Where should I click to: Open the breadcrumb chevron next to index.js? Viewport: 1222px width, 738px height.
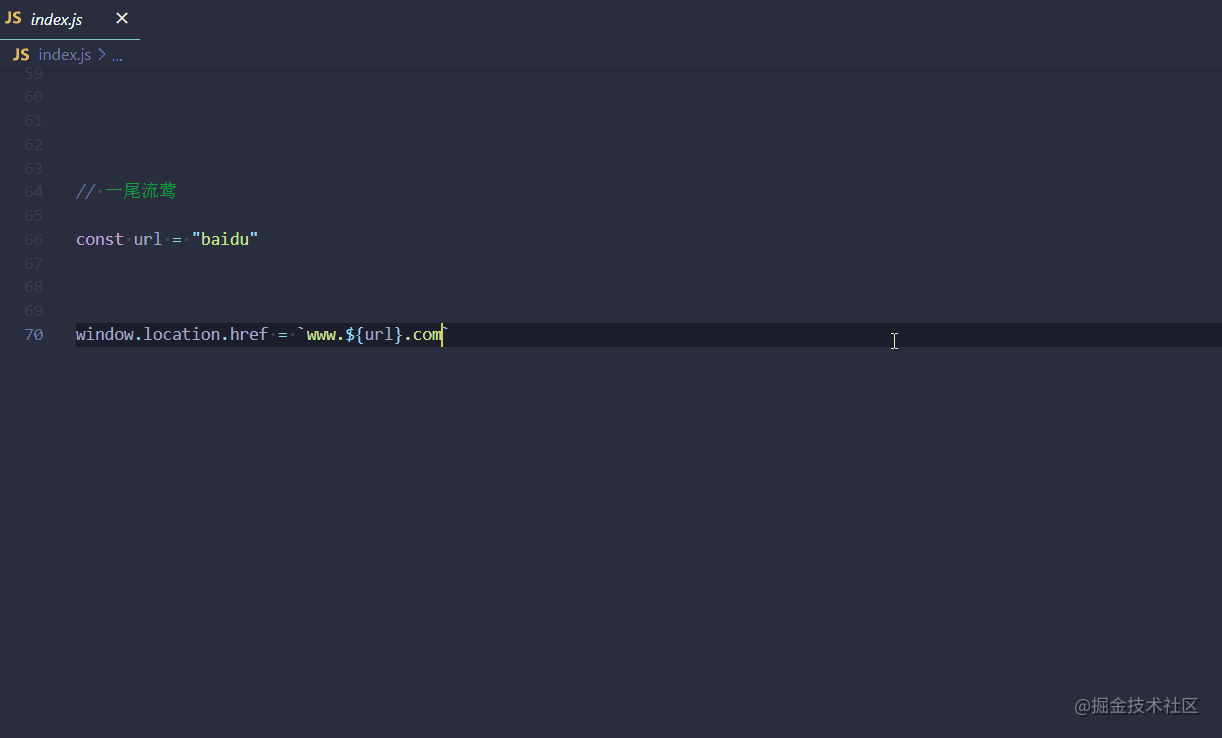(101, 54)
